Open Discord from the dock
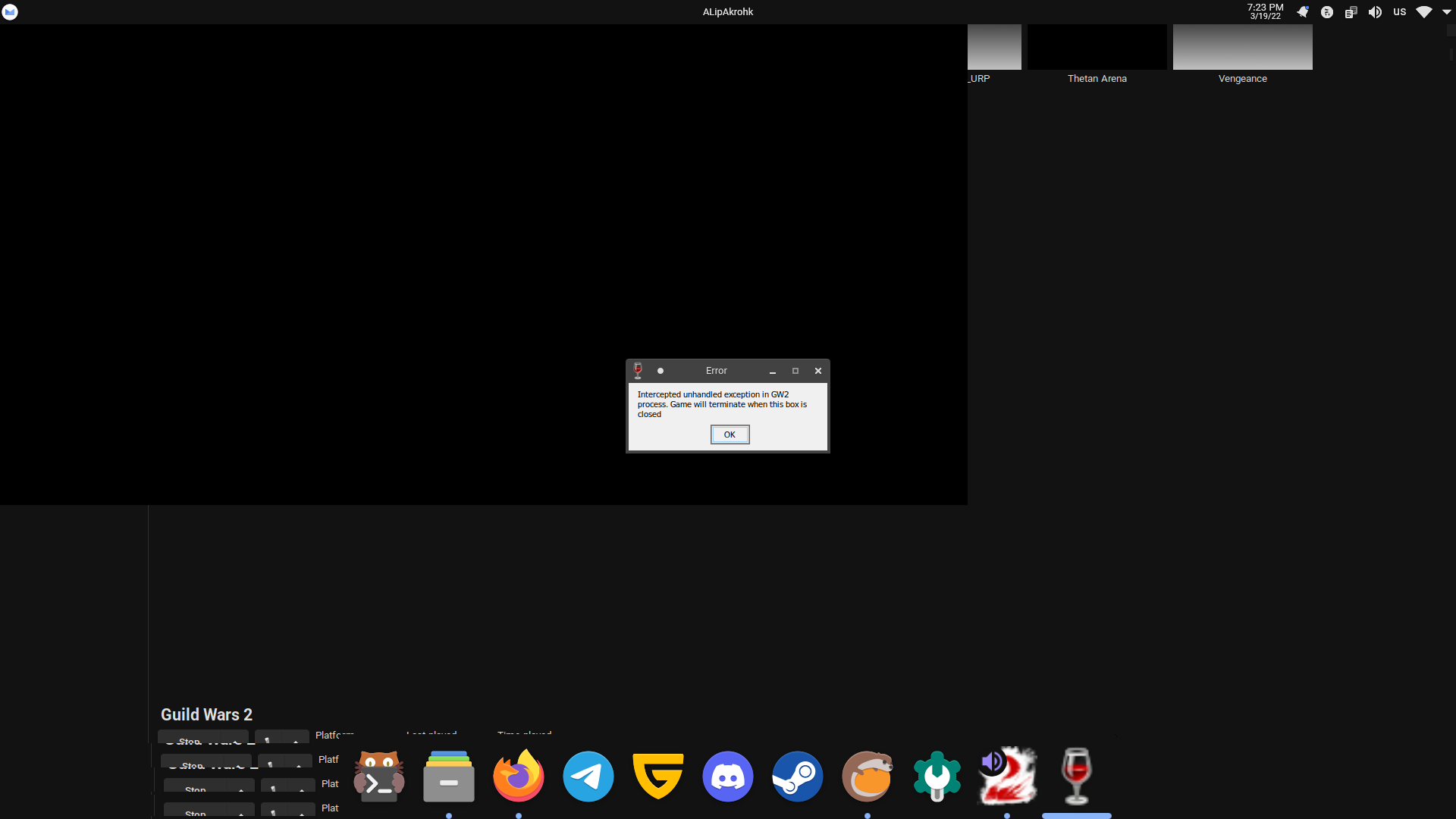This screenshot has height=819, width=1456. 728,777
